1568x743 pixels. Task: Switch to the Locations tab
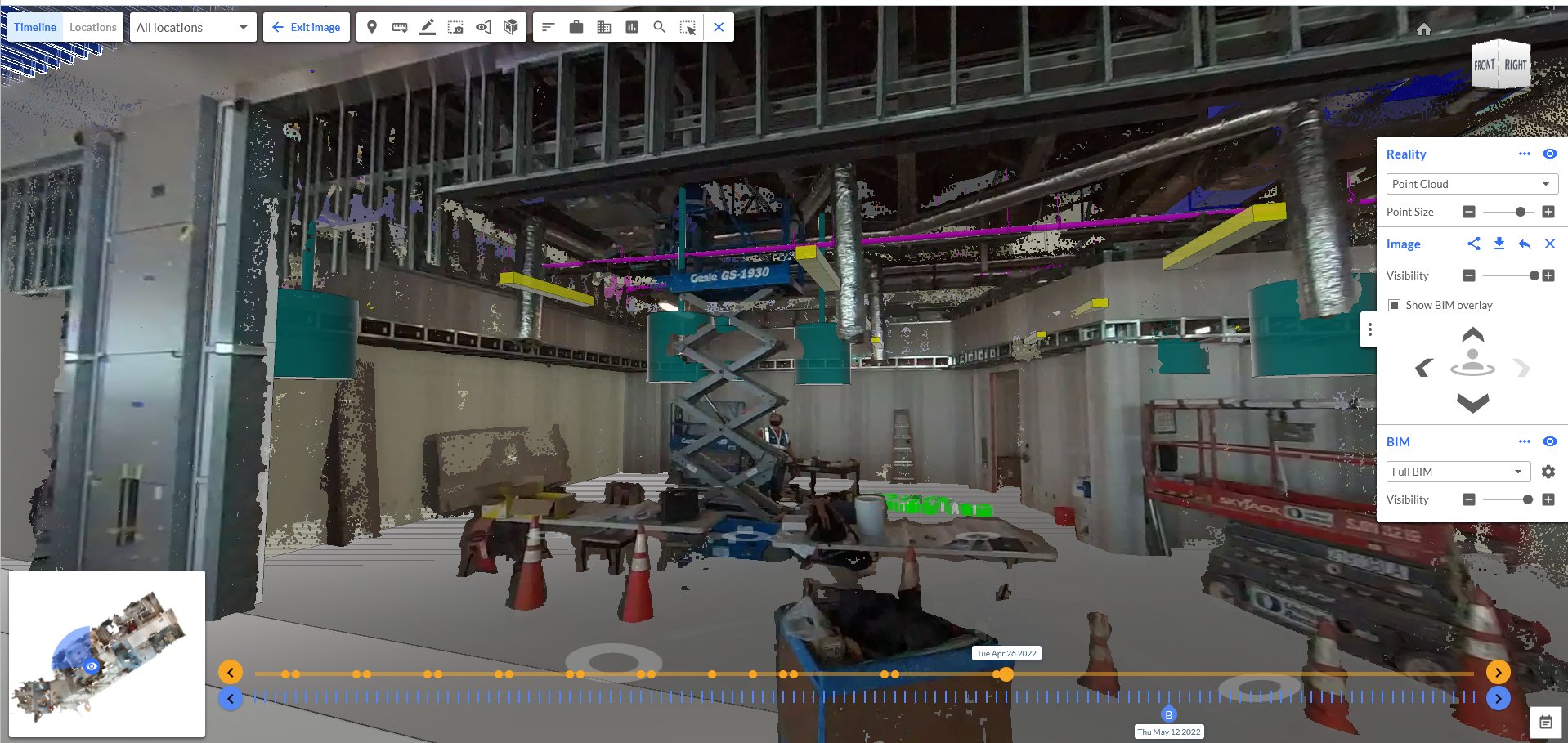92,26
